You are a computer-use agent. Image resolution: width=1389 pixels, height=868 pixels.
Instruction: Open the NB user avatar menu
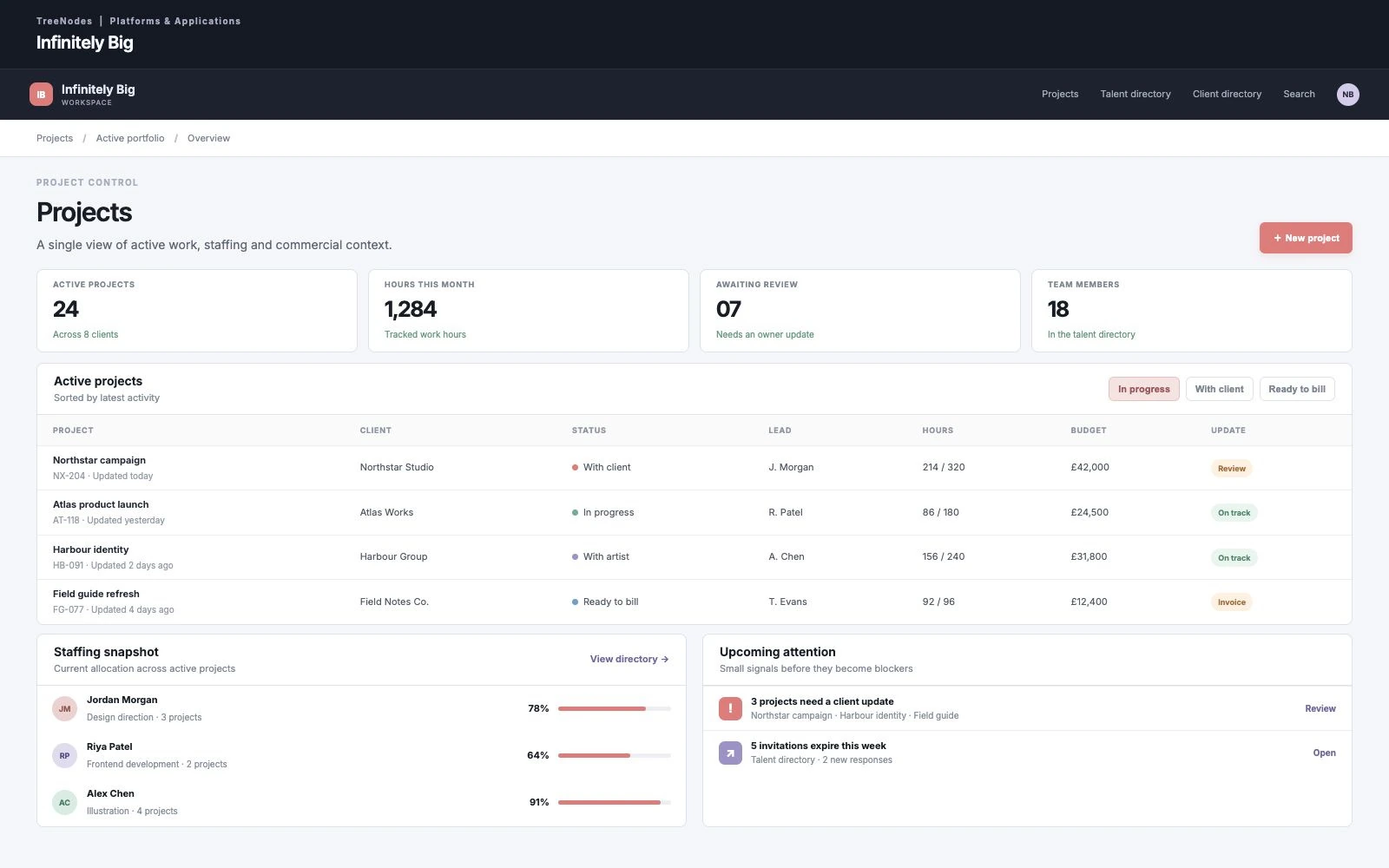[x=1347, y=95]
